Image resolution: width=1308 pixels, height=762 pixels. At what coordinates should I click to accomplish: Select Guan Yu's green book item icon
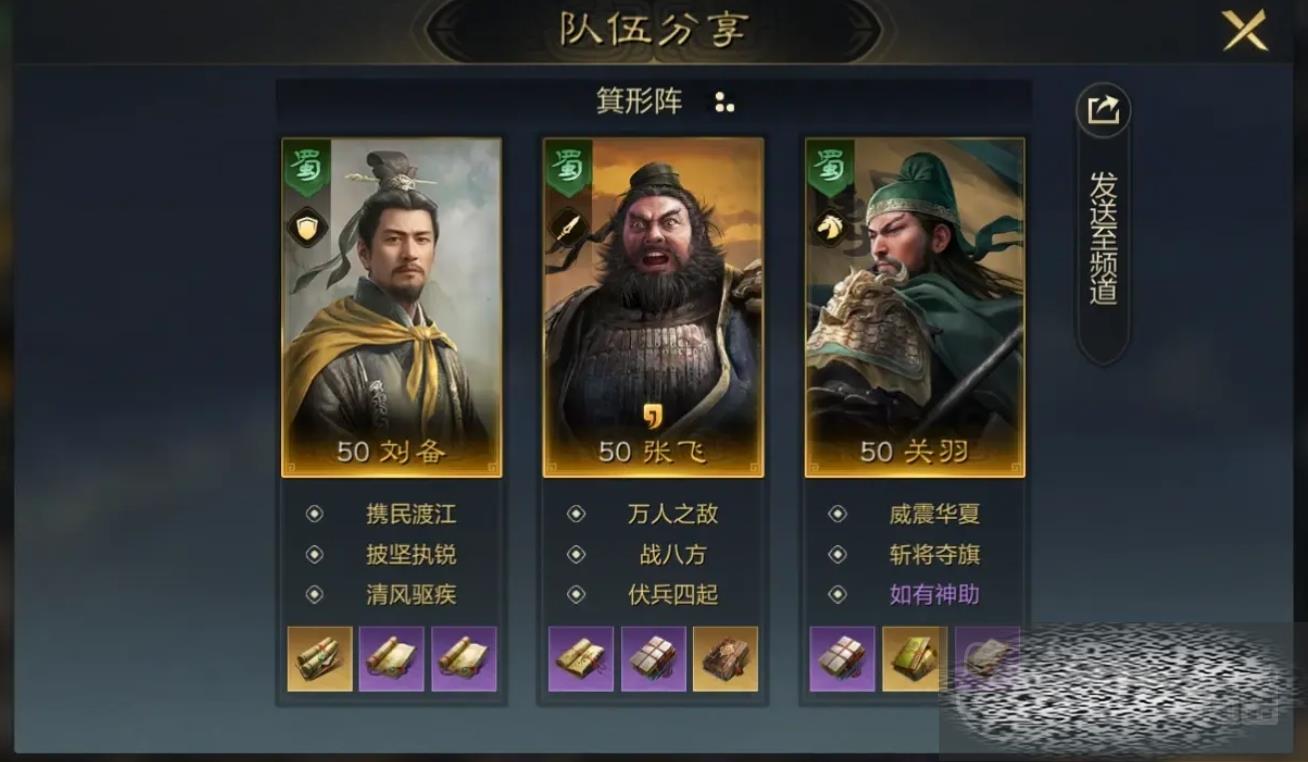[x=914, y=659]
